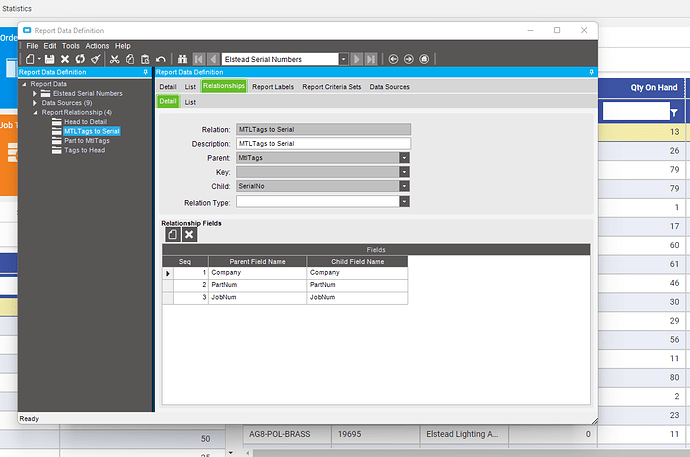Select the Relationships tab

click(224, 86)
